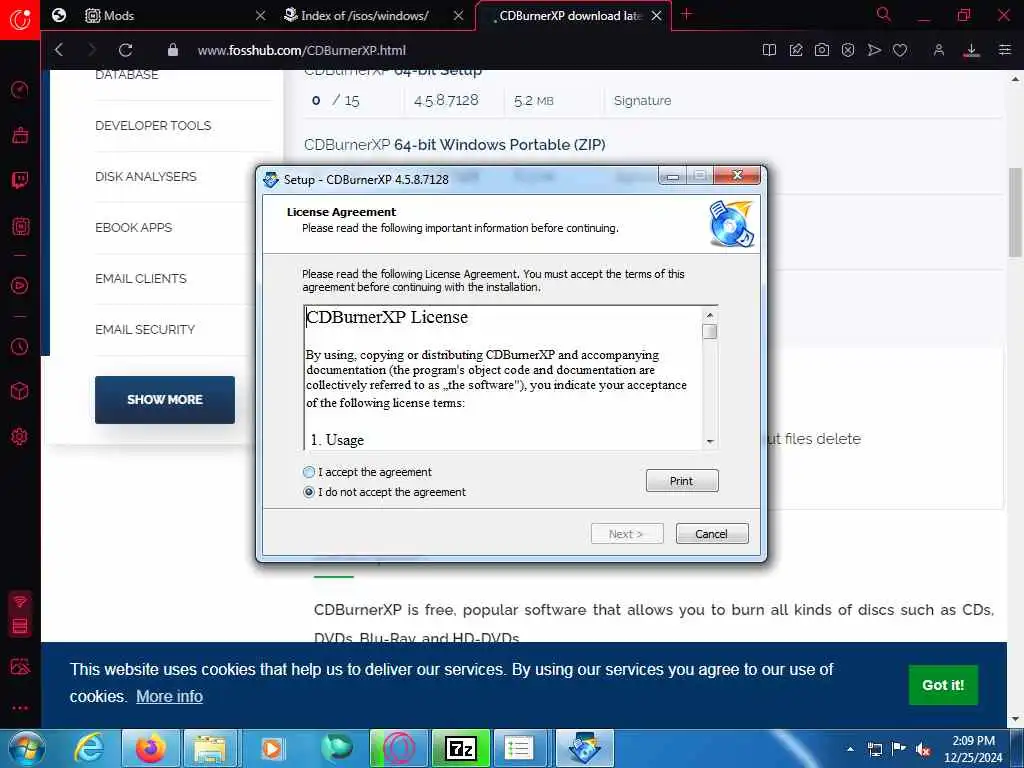The height and width of the screenshot is (768, 1024).
Task: Open the EMAIL CLIENTS category
Action: click(x=140, y=278)
